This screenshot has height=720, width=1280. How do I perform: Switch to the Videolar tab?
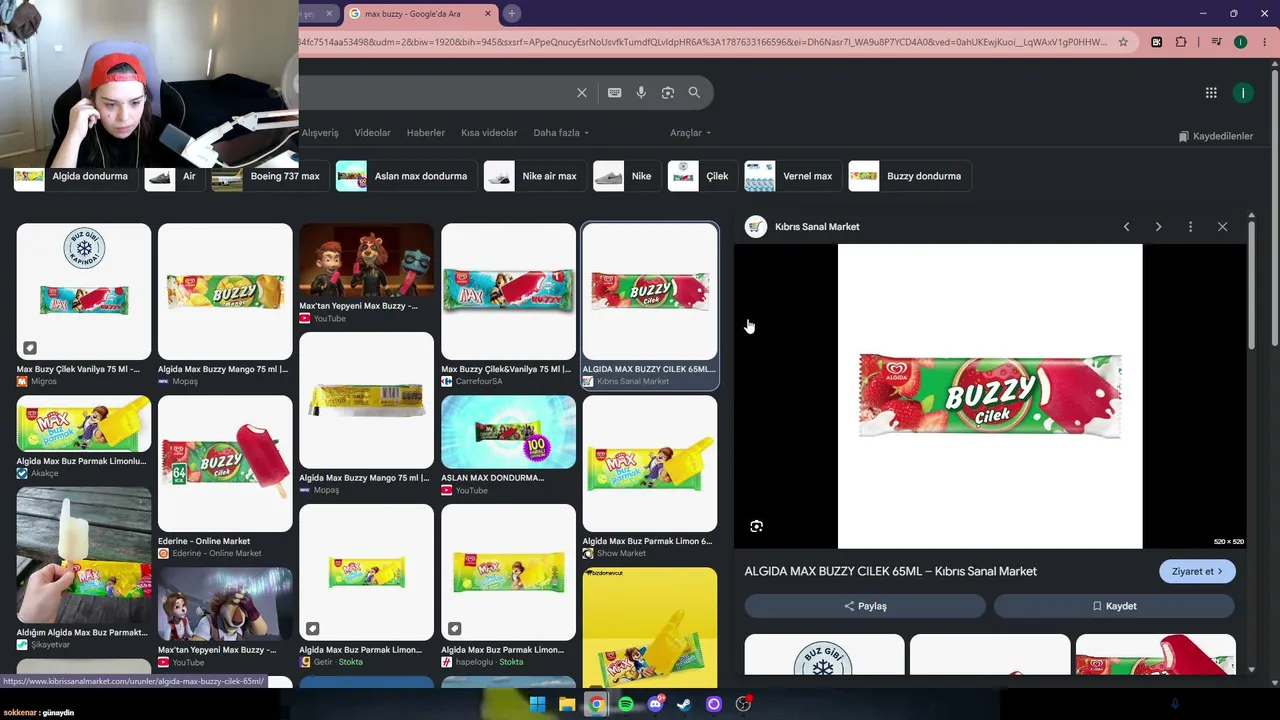tap(373, 133)
